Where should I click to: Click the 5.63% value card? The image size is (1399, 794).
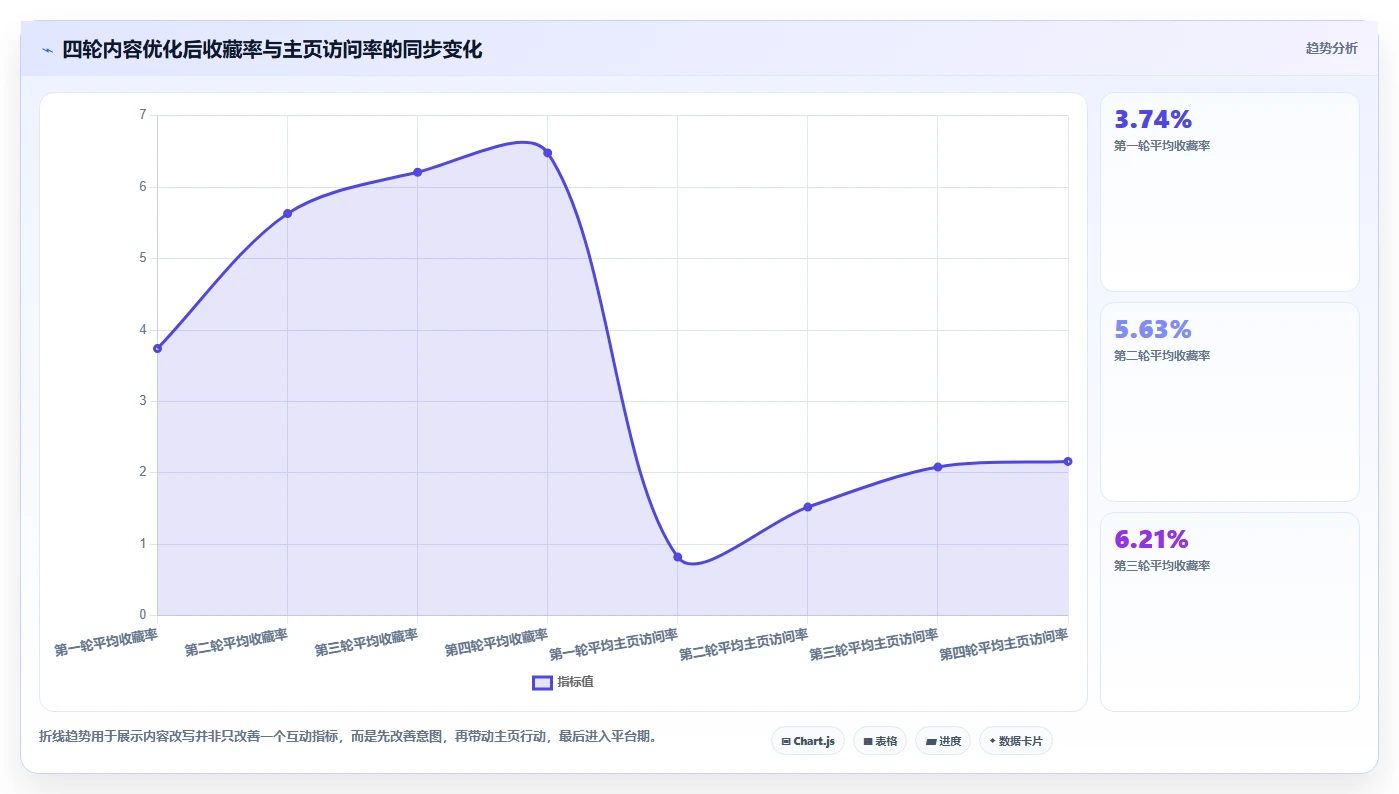pyautogui.click(x=1229, y=402)
